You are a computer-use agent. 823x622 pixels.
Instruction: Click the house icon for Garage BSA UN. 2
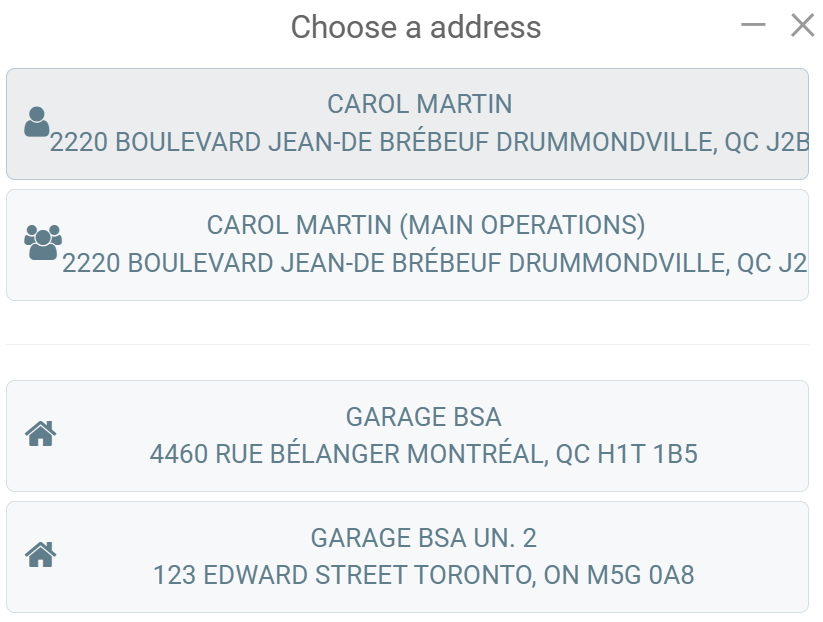tap(40, 554)
